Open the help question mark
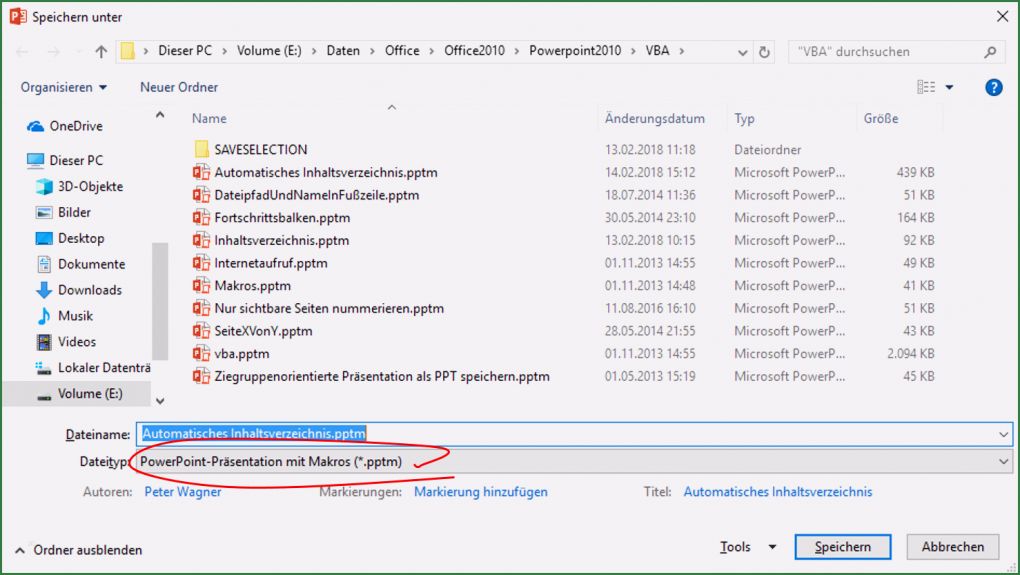Image resolution: width=1020 pixels, height=575 pixels. tap(993, 87)
